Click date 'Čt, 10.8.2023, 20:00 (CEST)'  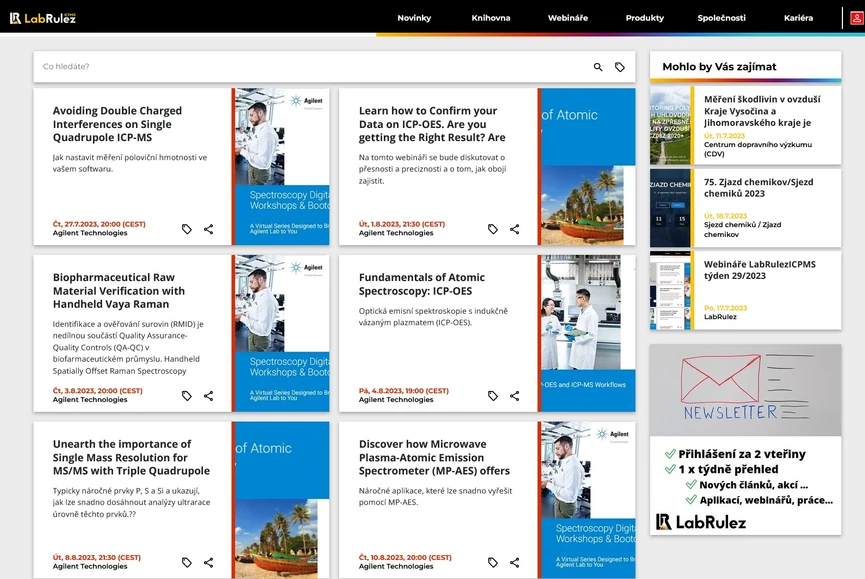[405, 557]
